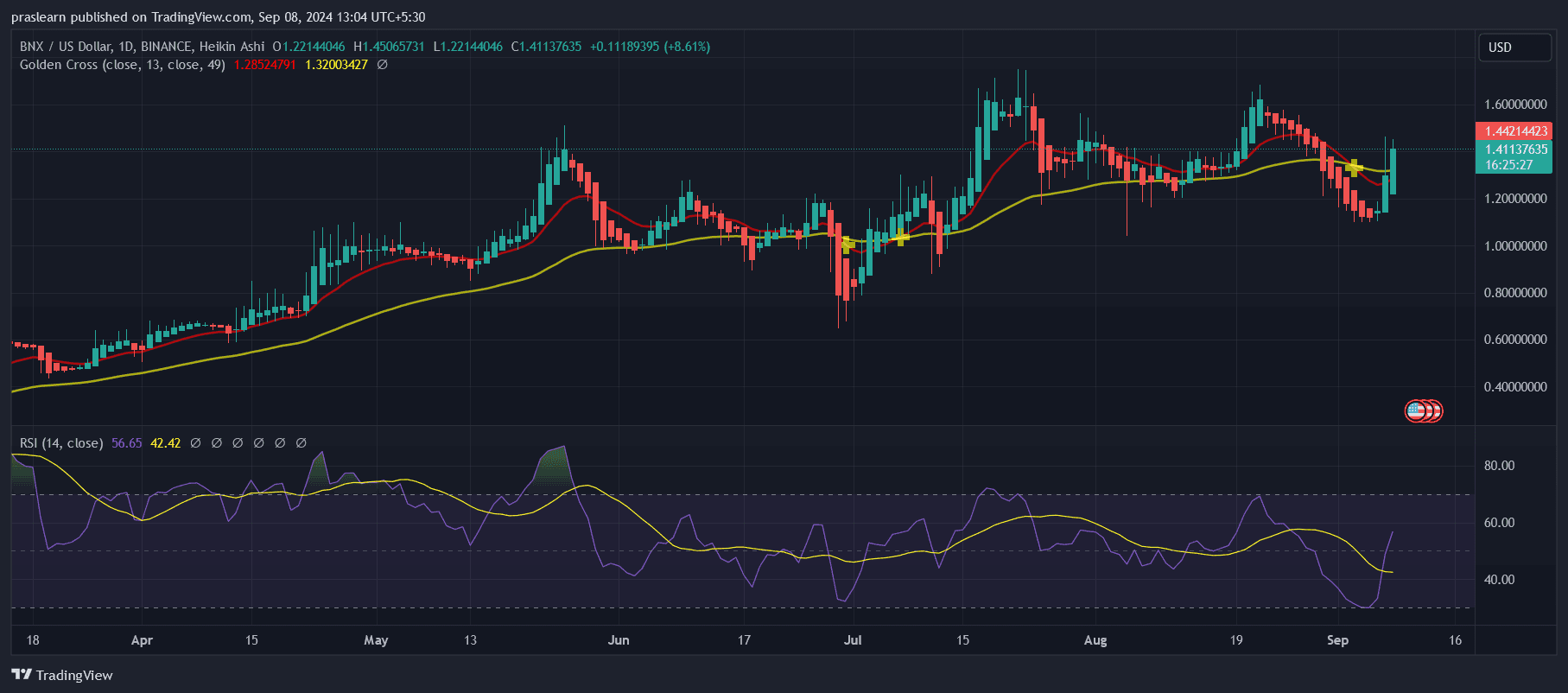The height and width of the screenshot is (693, 1568).
Task: Click the low value L1.22144046
Action: tap(467, 47)
